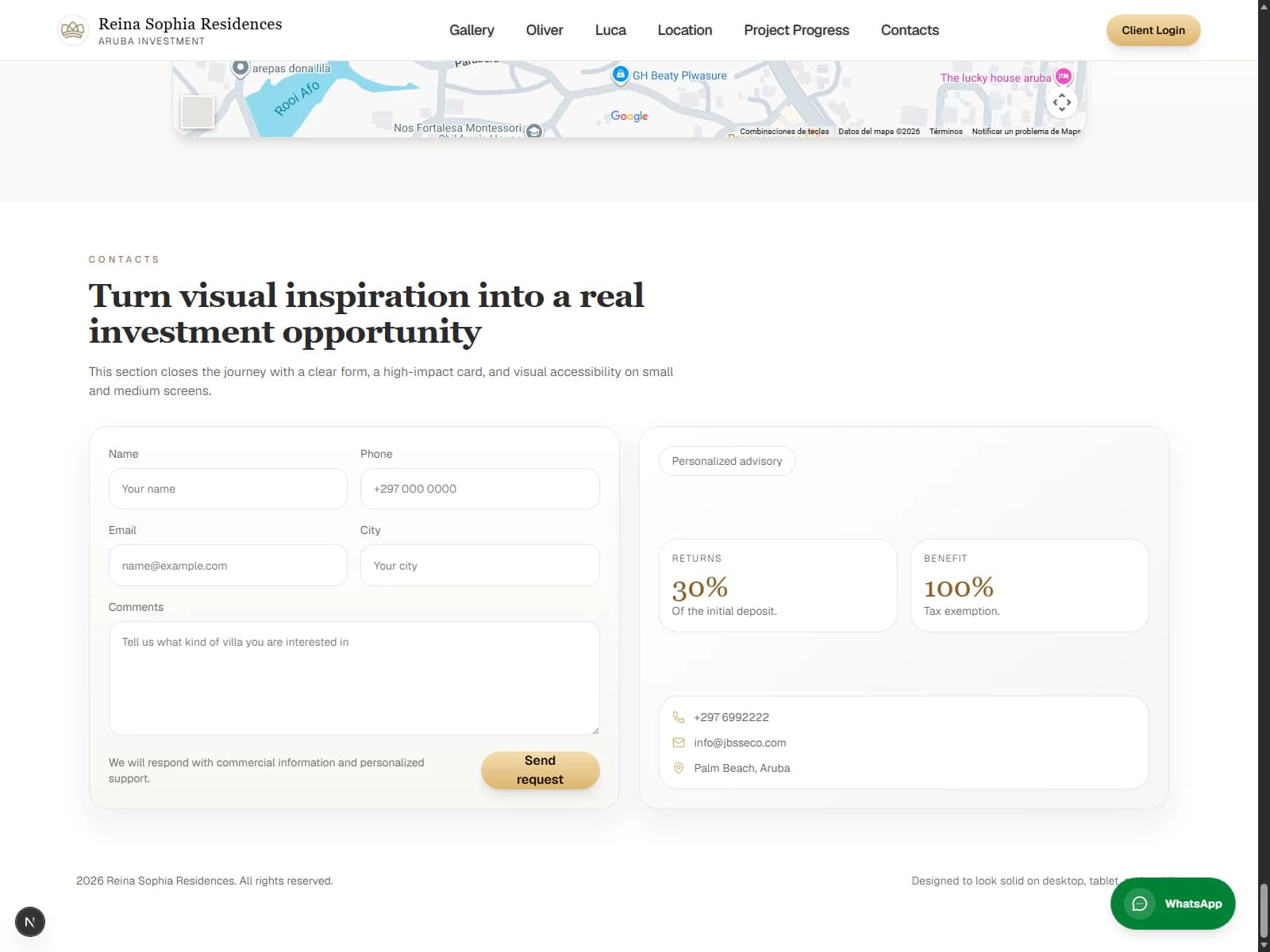Screen dimensions: 1270x952
Task: Click the Returns 30% stat card
Action: tap(778, 585)
